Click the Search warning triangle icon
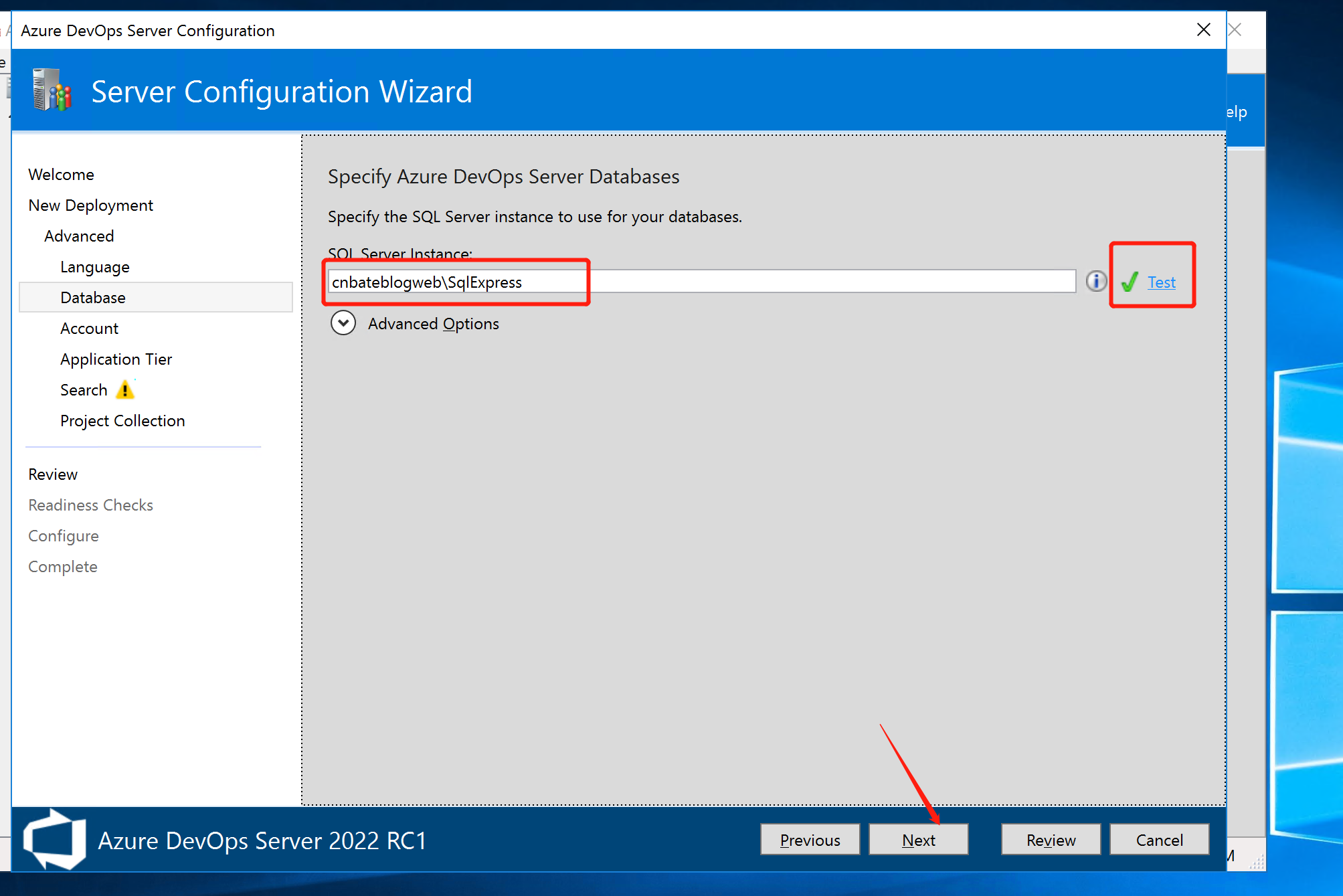 125,390
